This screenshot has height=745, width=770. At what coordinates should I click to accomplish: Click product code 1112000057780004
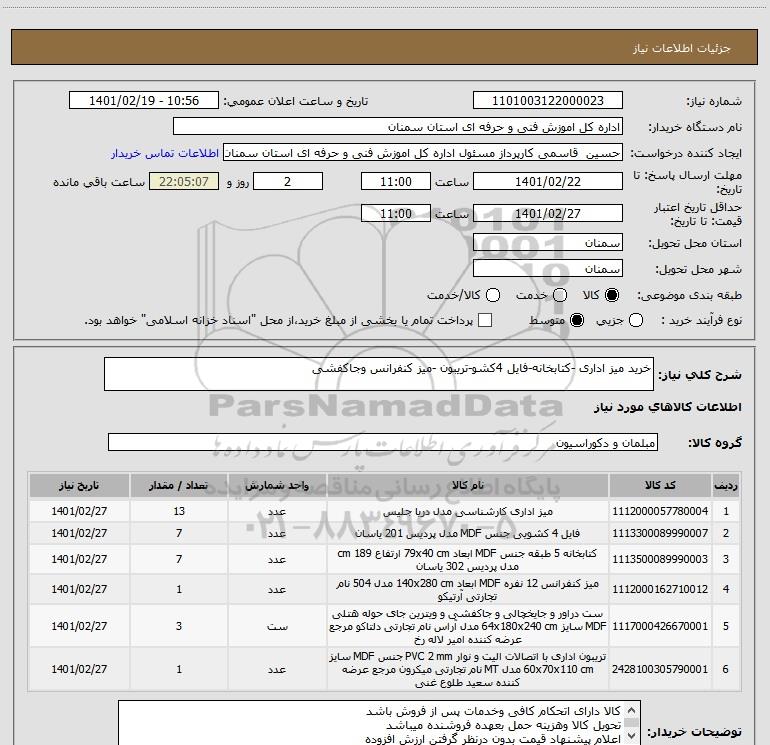tap(660, 511)
